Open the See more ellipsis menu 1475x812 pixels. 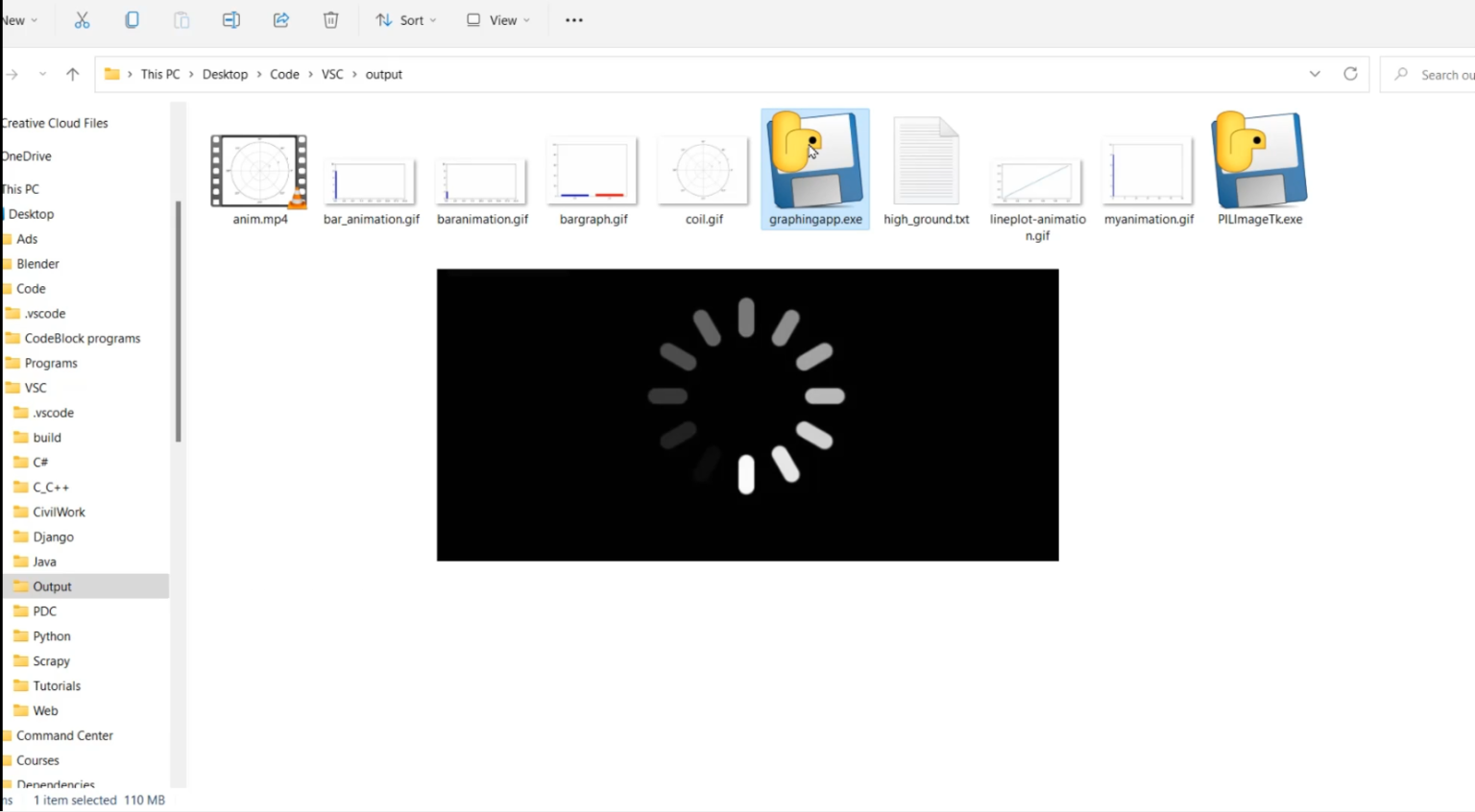[573, 19]
